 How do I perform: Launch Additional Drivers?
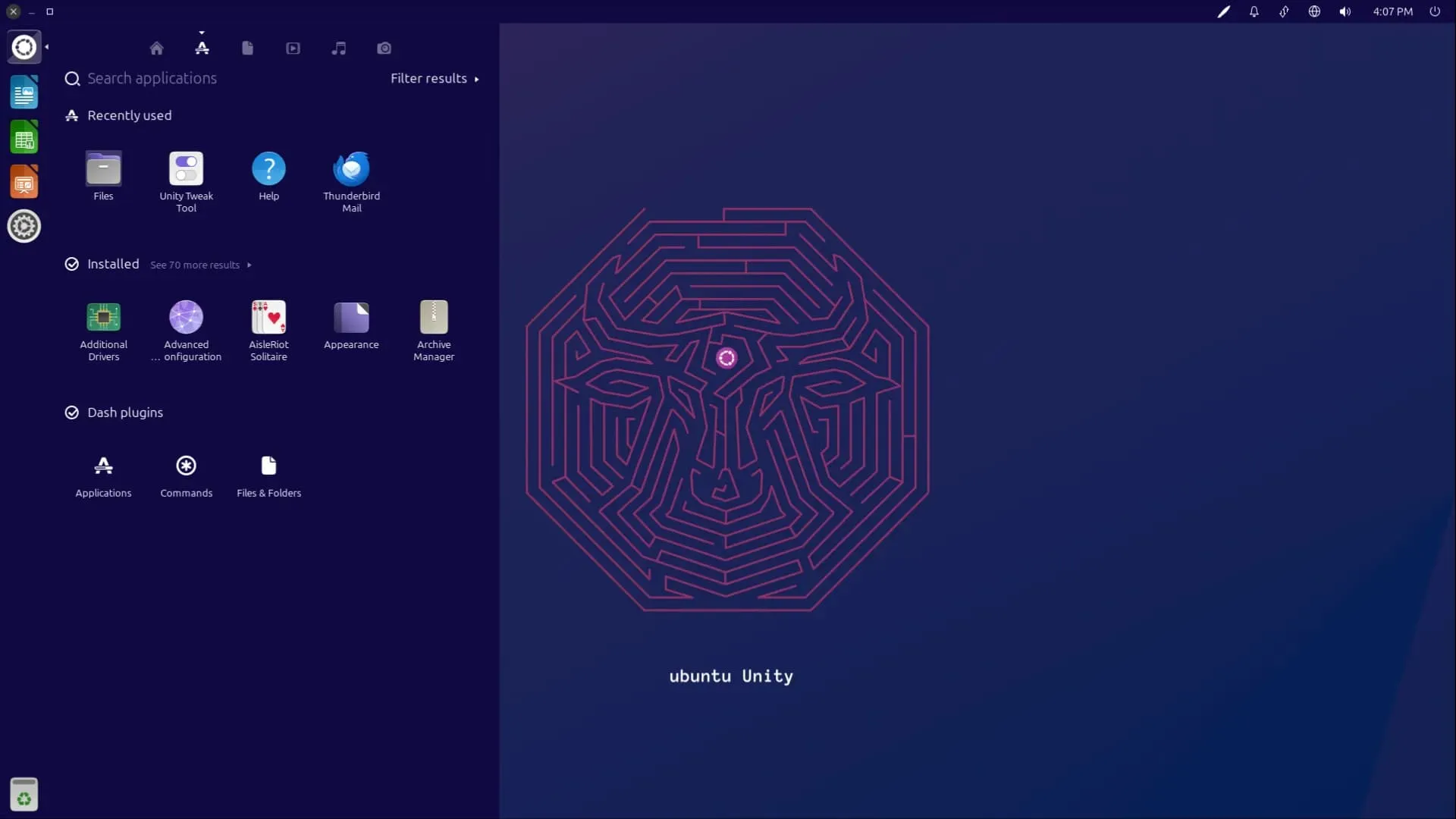(x=103, y=318)
